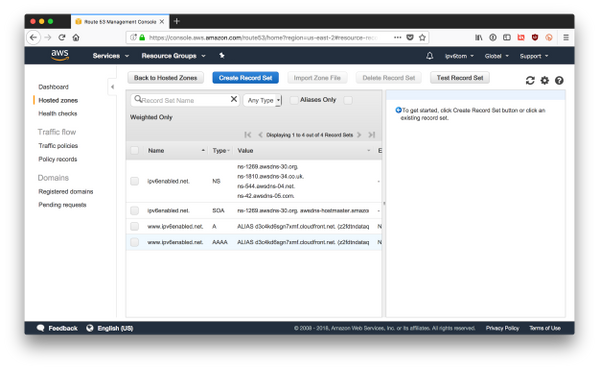This screenshot has height=369, width=599.
Task: Open the help question mark icon
Action: 559,80
